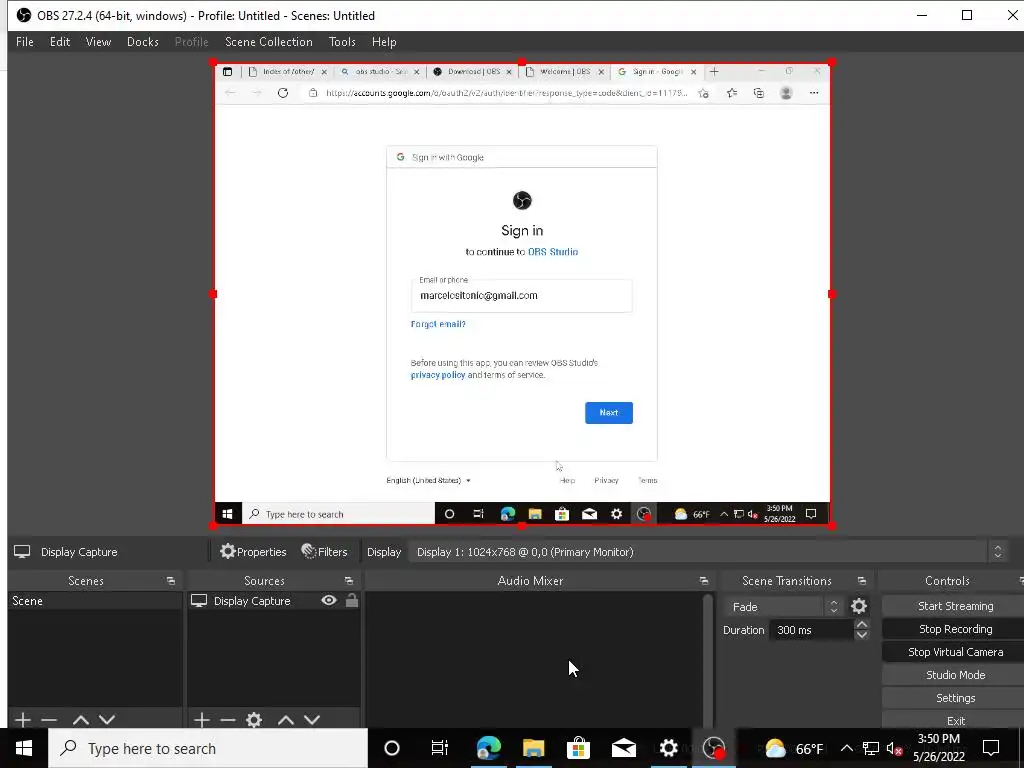Click the muted volume icon in system tray
The height and width of the screenshot is (768, 1024).
point(895,748)
